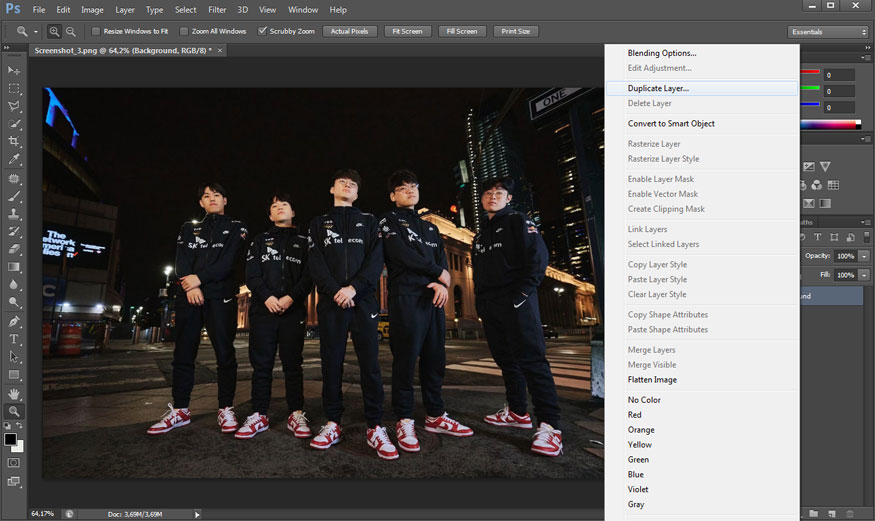Select the Move tool
This screenshot has height=521, width=875.
(13, 71)
